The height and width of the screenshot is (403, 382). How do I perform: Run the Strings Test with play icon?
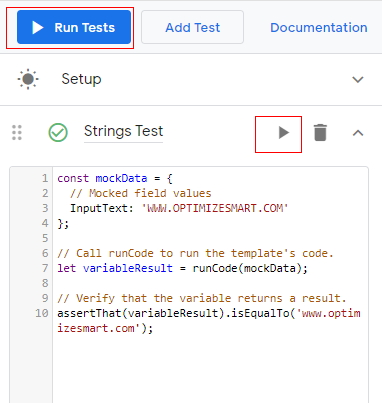pyautogui.click(x=284, y=133)
